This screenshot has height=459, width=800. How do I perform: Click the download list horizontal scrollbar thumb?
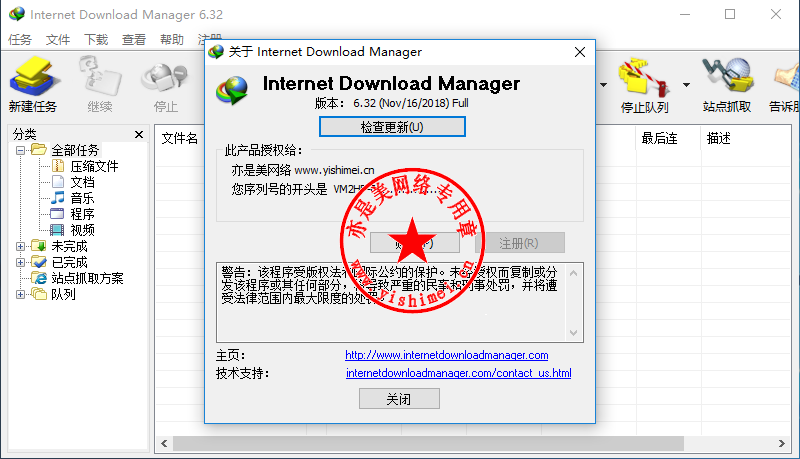(x=429, y=444)
